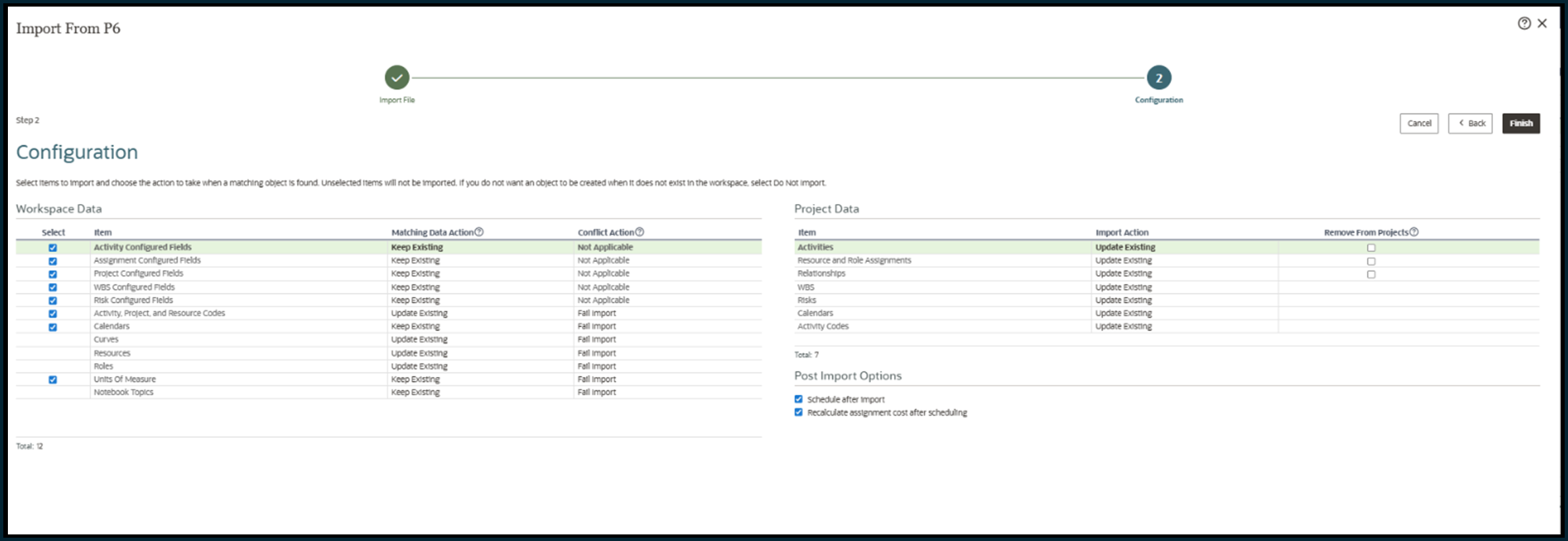Select the Roles workspace item
Screen dimensions: 1568x541
103,366
